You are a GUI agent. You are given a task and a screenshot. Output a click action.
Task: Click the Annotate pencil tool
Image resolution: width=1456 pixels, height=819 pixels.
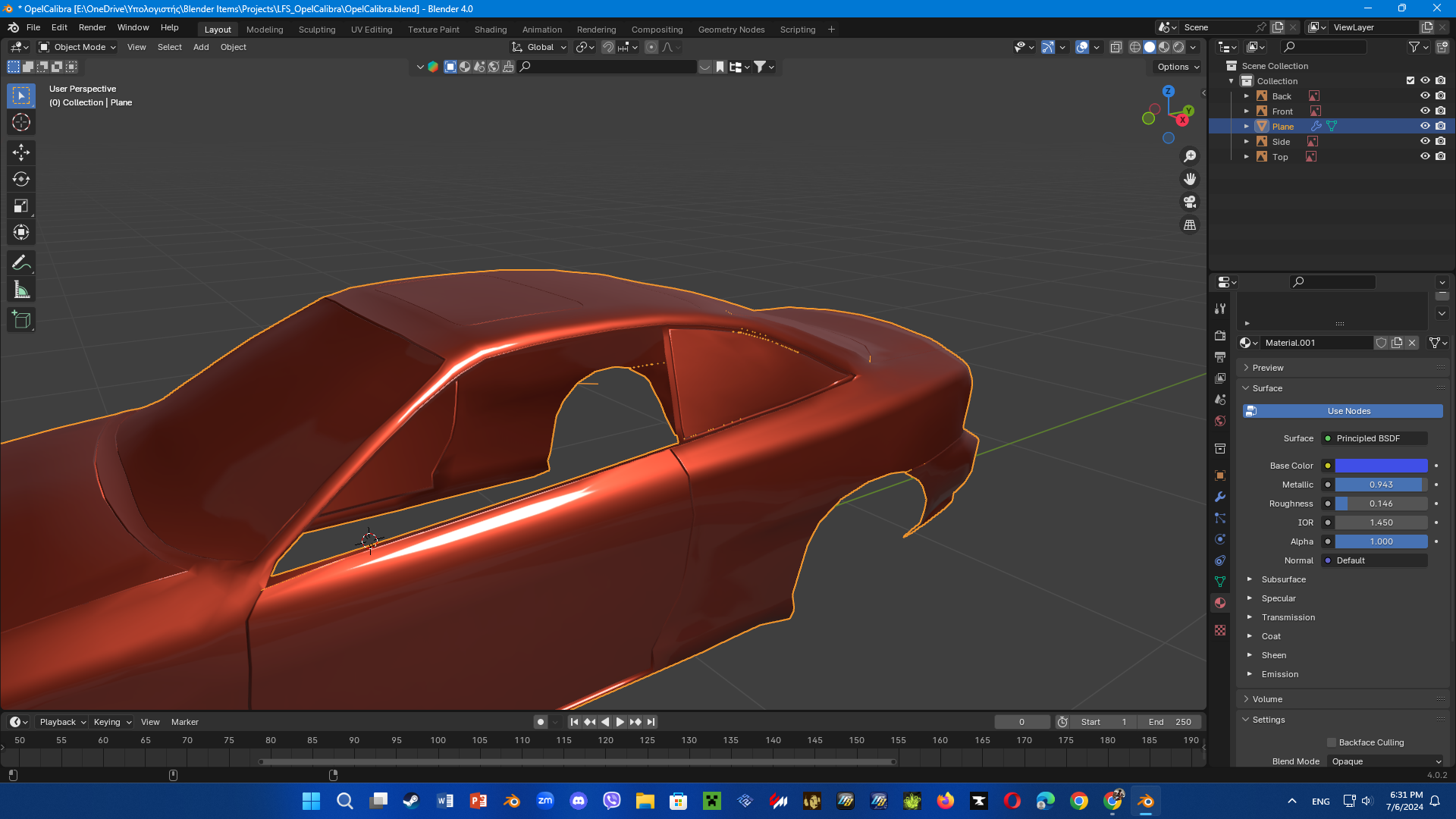21,262
